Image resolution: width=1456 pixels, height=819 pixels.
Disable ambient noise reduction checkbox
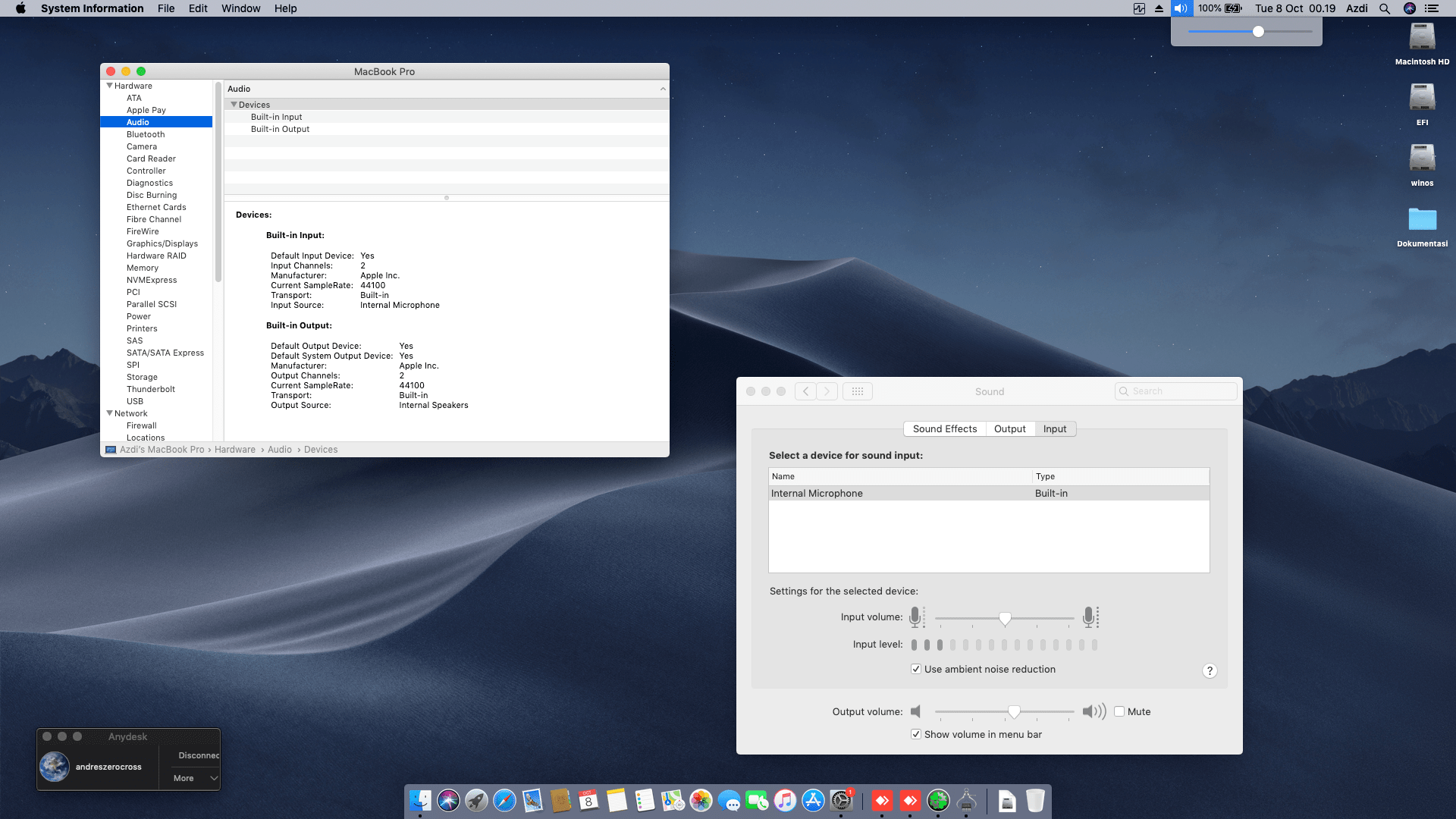[916, 669]
